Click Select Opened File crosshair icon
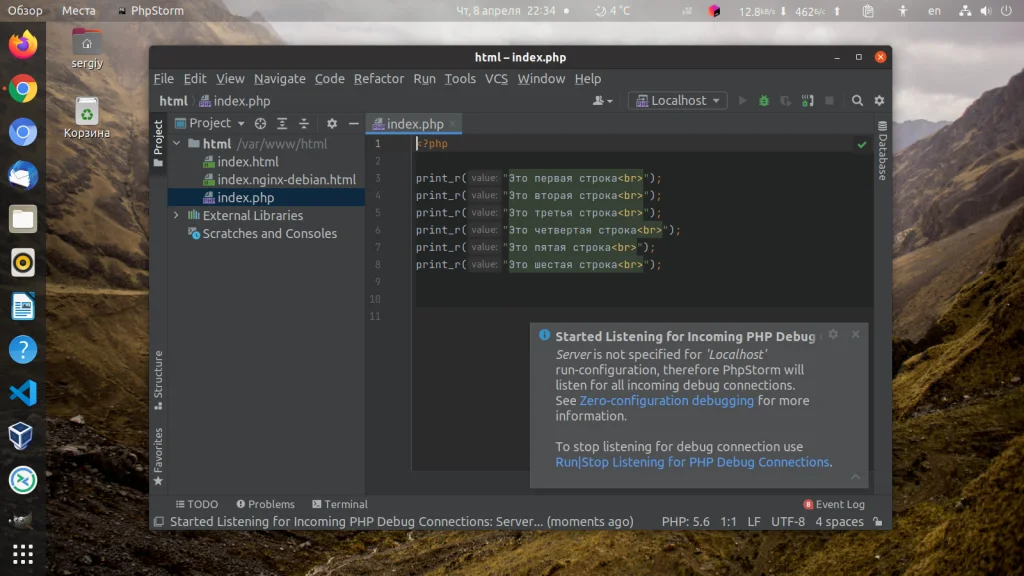 pos(260,123)
